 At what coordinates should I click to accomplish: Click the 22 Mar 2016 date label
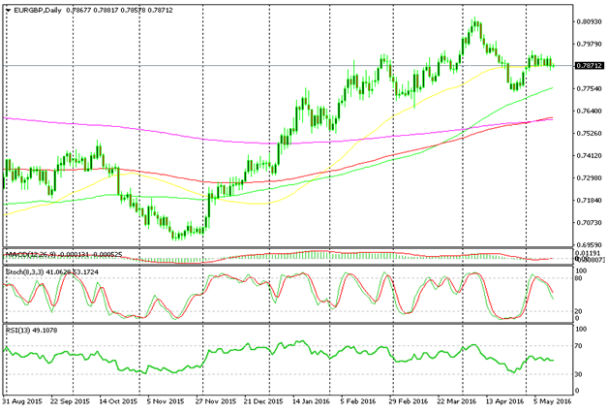(457, 402)
